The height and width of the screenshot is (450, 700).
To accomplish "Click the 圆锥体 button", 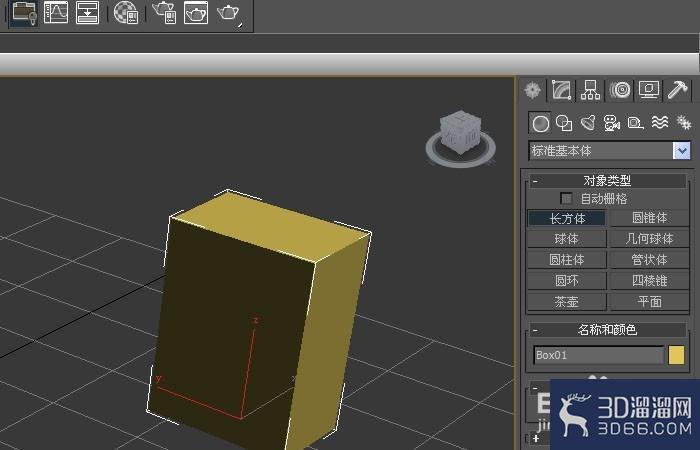I will tap(650, 218).
